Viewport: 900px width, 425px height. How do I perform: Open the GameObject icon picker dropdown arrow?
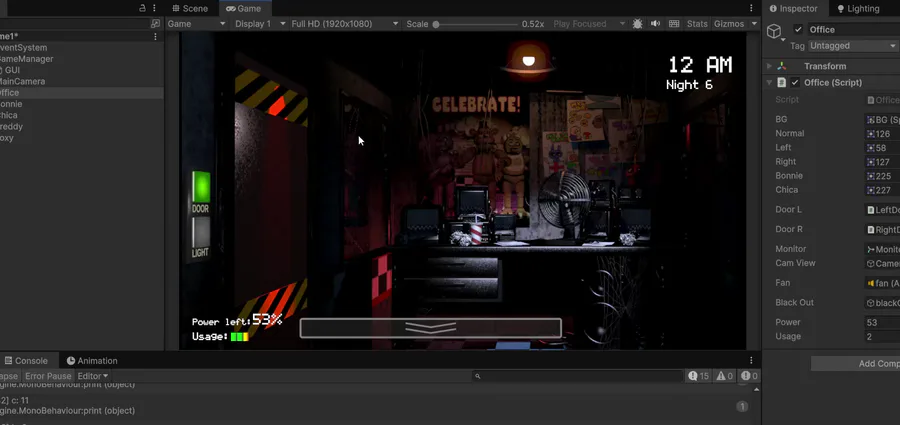pos(783,40)
